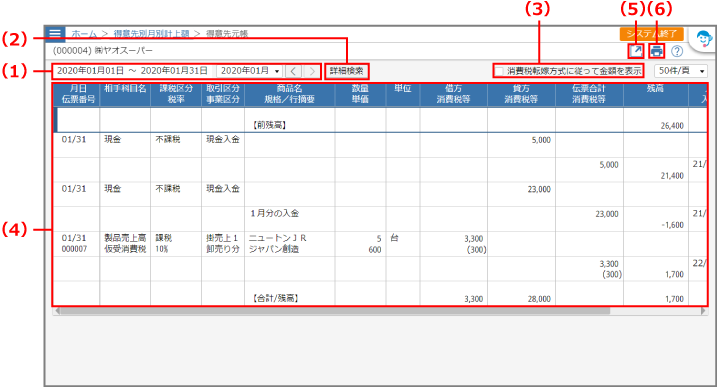Open the help question mark icon
The height and width of the screenshot is (387, 717).
tap(677, 51)
